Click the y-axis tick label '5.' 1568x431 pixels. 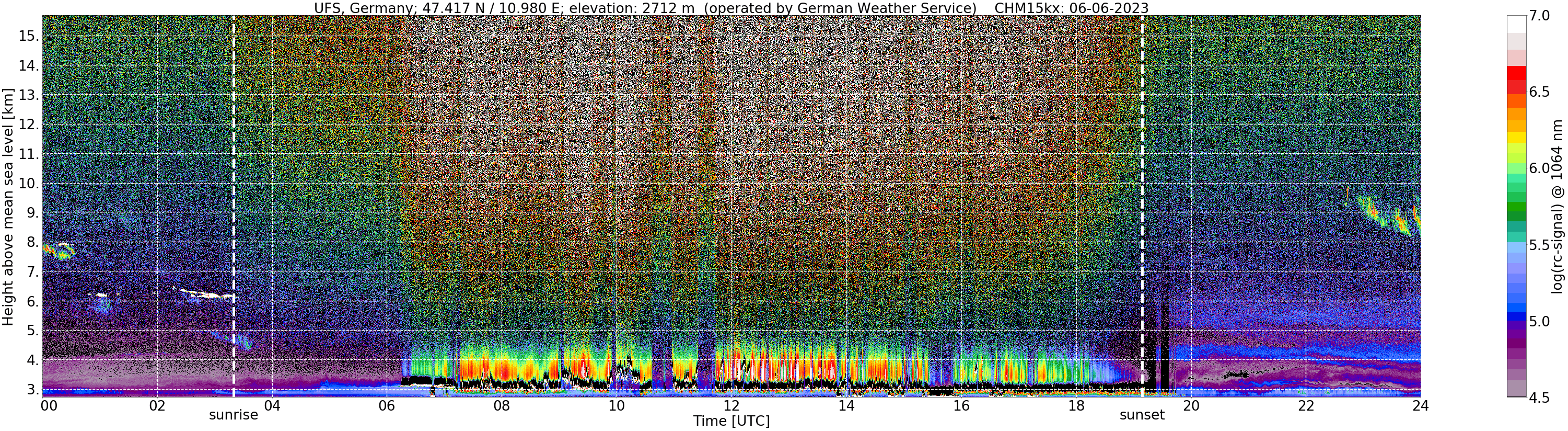coord(32,331)
